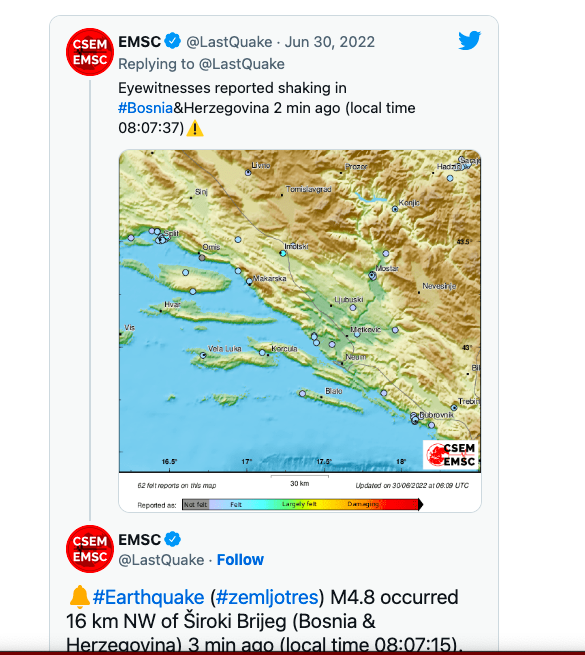Open the #Earthquake hashtag link

coord(148,597)
